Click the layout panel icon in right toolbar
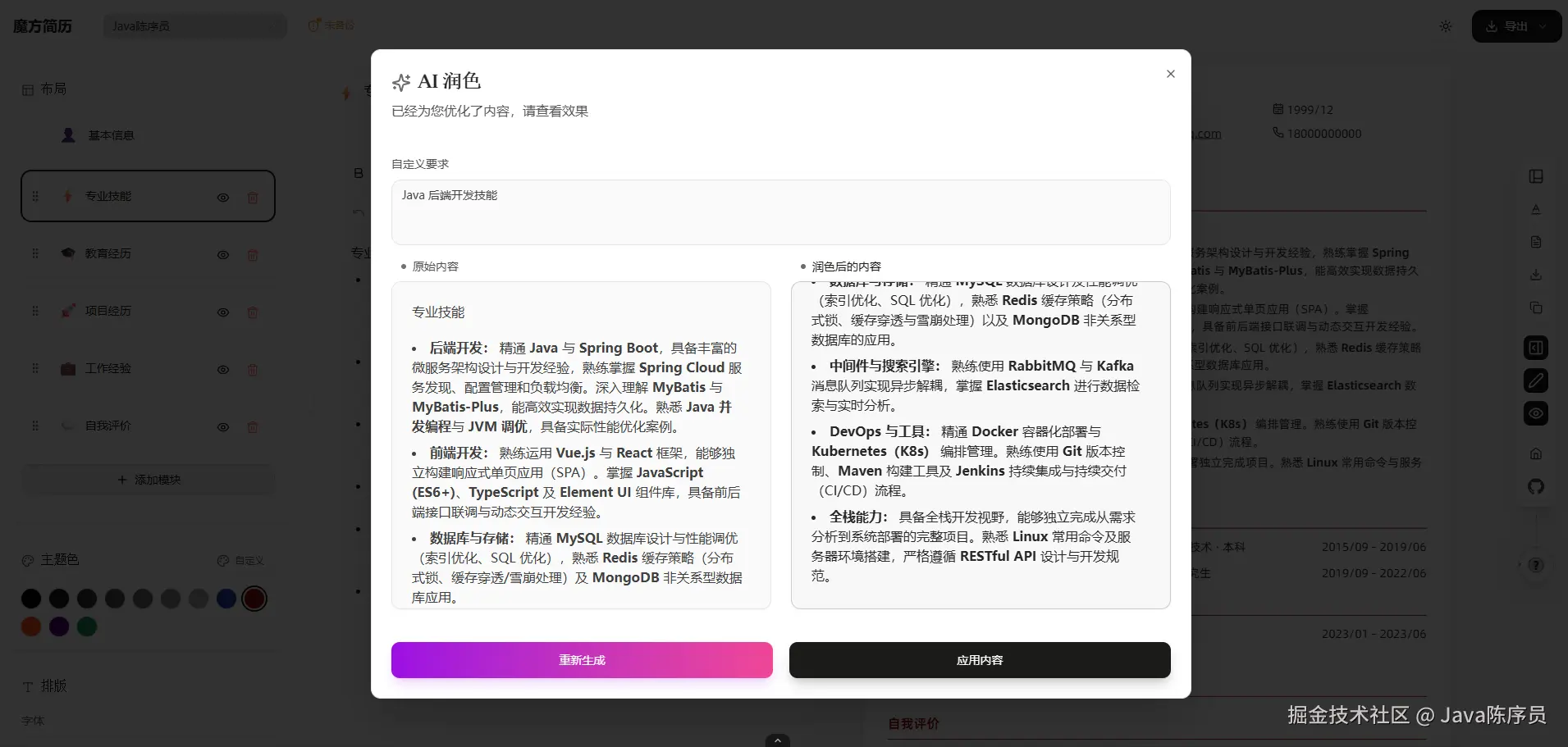This screenshot has width=1568, height=747. 1536,176
